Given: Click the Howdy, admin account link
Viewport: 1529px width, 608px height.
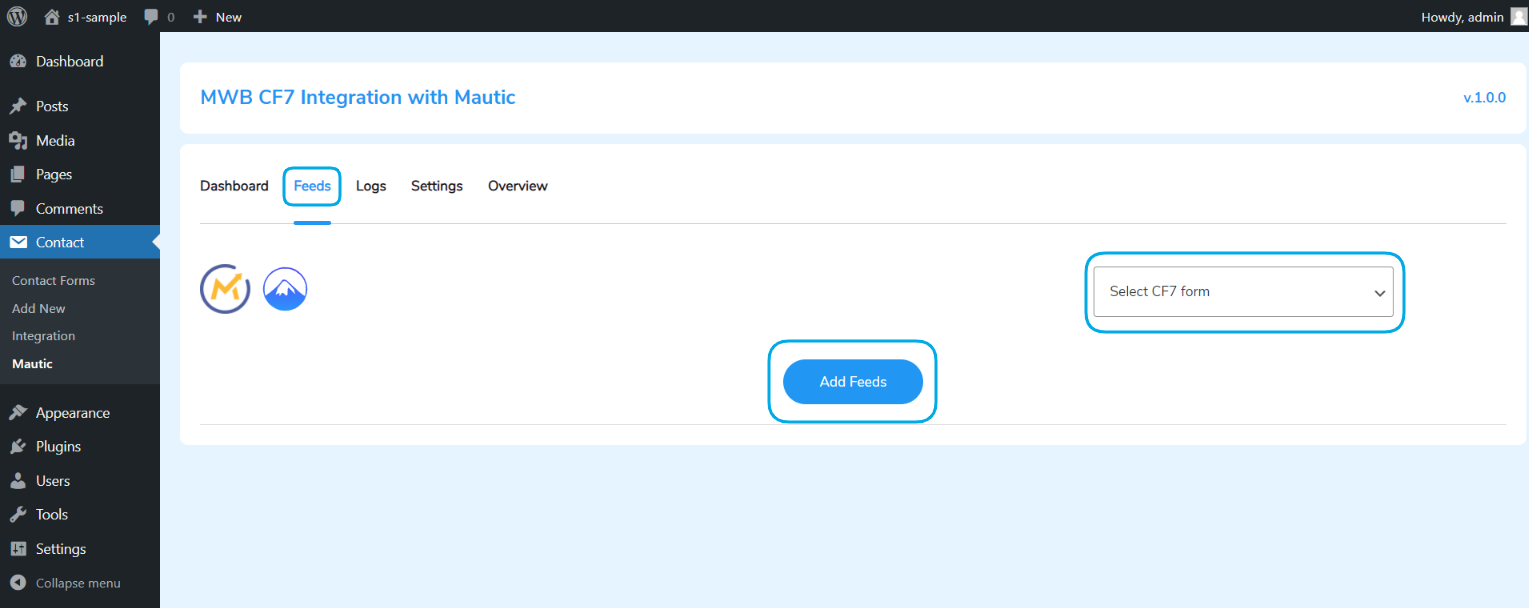Looking at the screenshot, I should [1462, 17].
